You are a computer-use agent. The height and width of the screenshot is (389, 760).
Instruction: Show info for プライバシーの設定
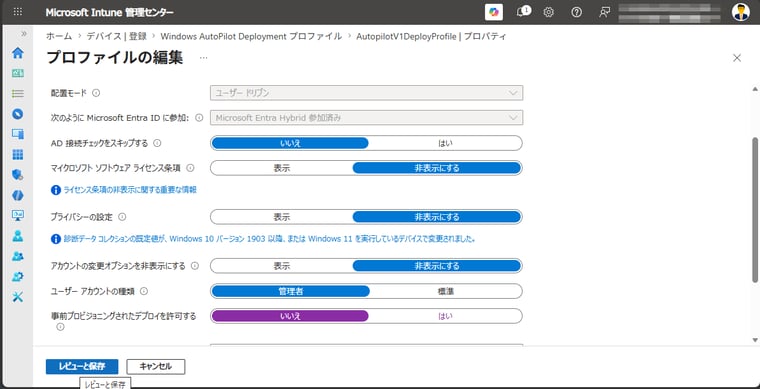(122, 217)
